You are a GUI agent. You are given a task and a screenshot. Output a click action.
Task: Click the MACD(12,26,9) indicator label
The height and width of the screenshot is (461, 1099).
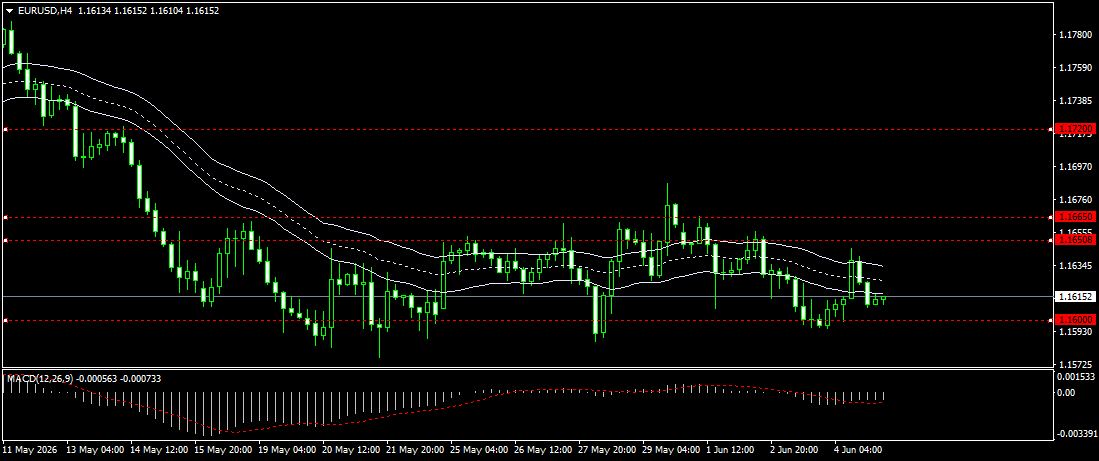(39, 378)
